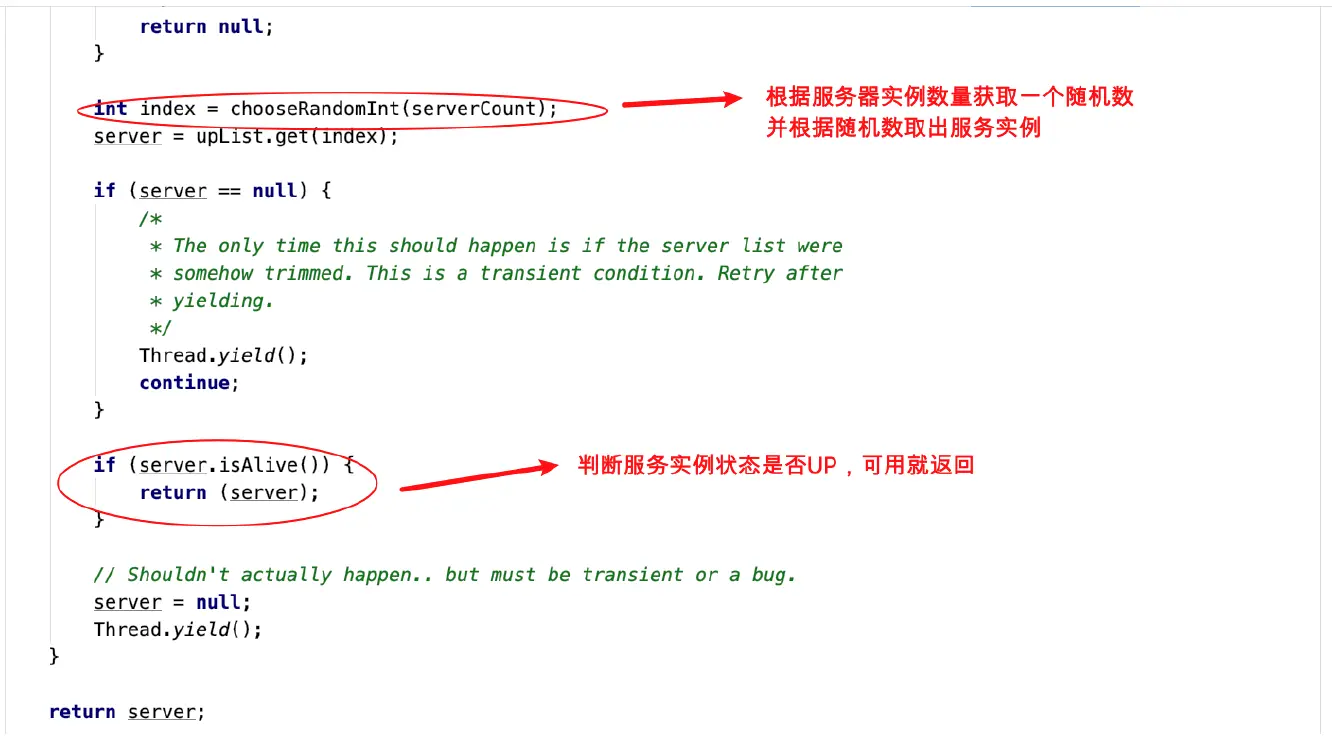The width and height of the screenshot is (1332, 736).
Task: Click the return null statement at top
Action: pos(206,27)
